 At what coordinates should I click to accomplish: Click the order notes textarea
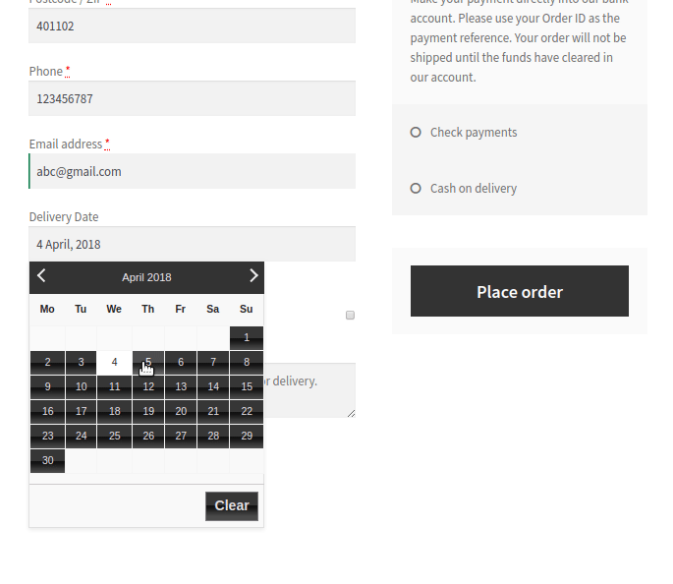coord(310,390)
